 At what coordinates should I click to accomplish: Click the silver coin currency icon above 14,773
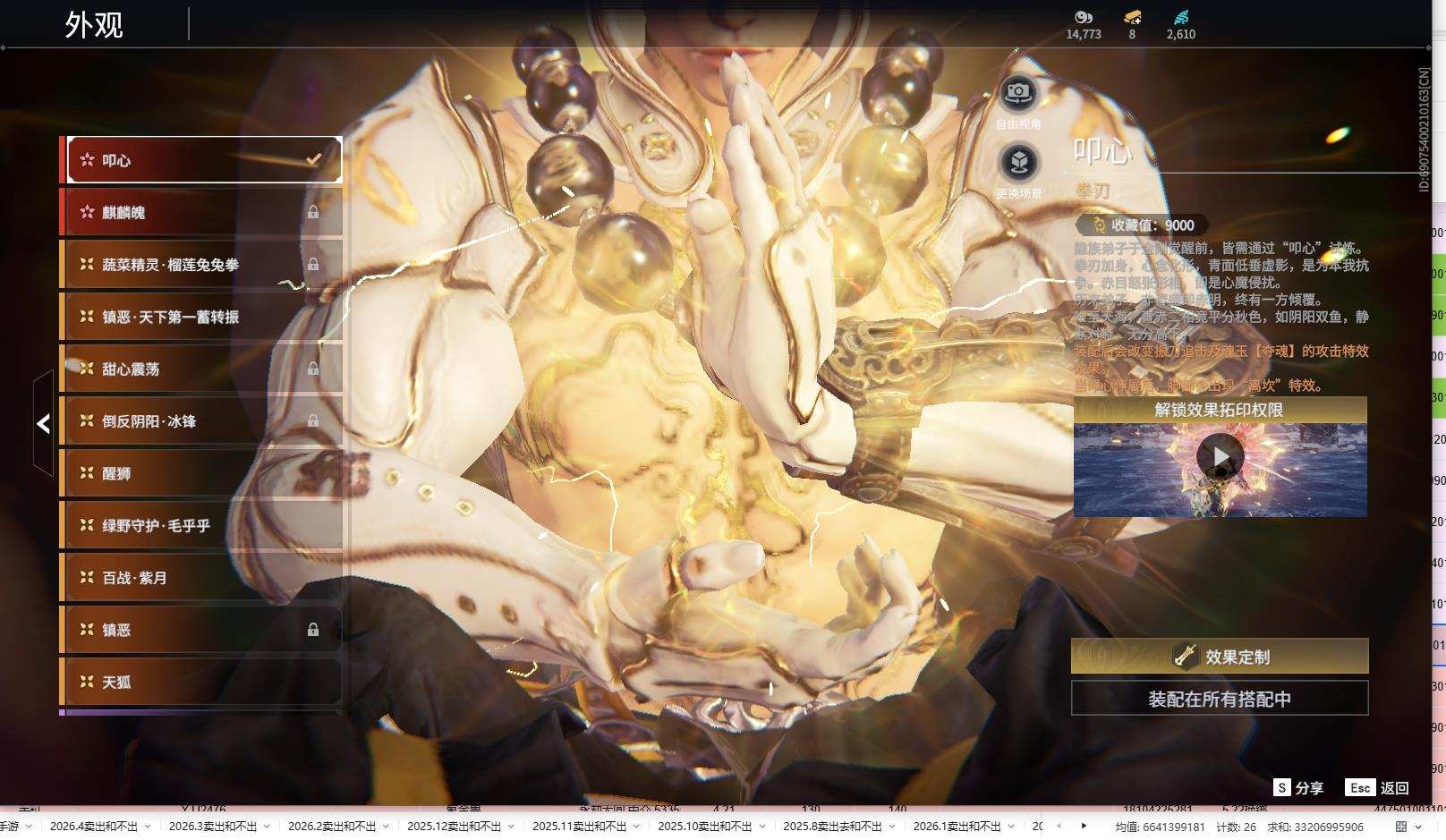1084,17
